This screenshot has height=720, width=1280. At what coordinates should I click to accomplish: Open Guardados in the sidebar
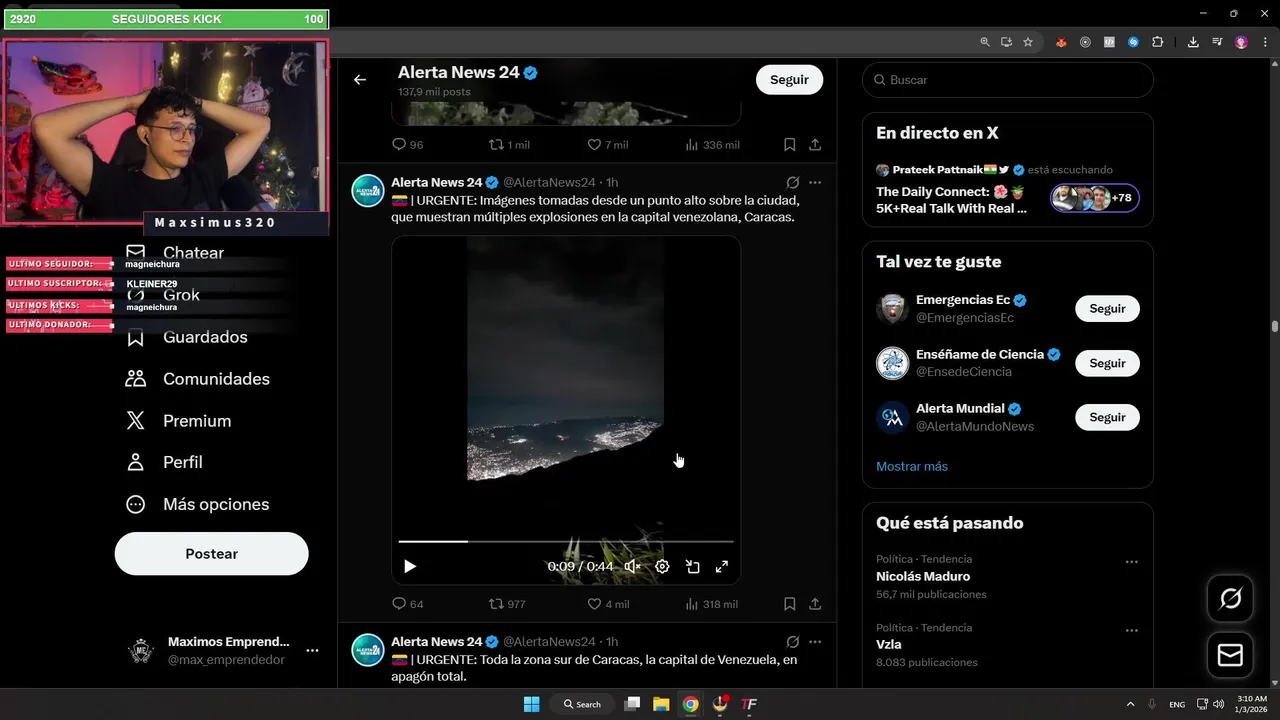(x=187, y=337)
